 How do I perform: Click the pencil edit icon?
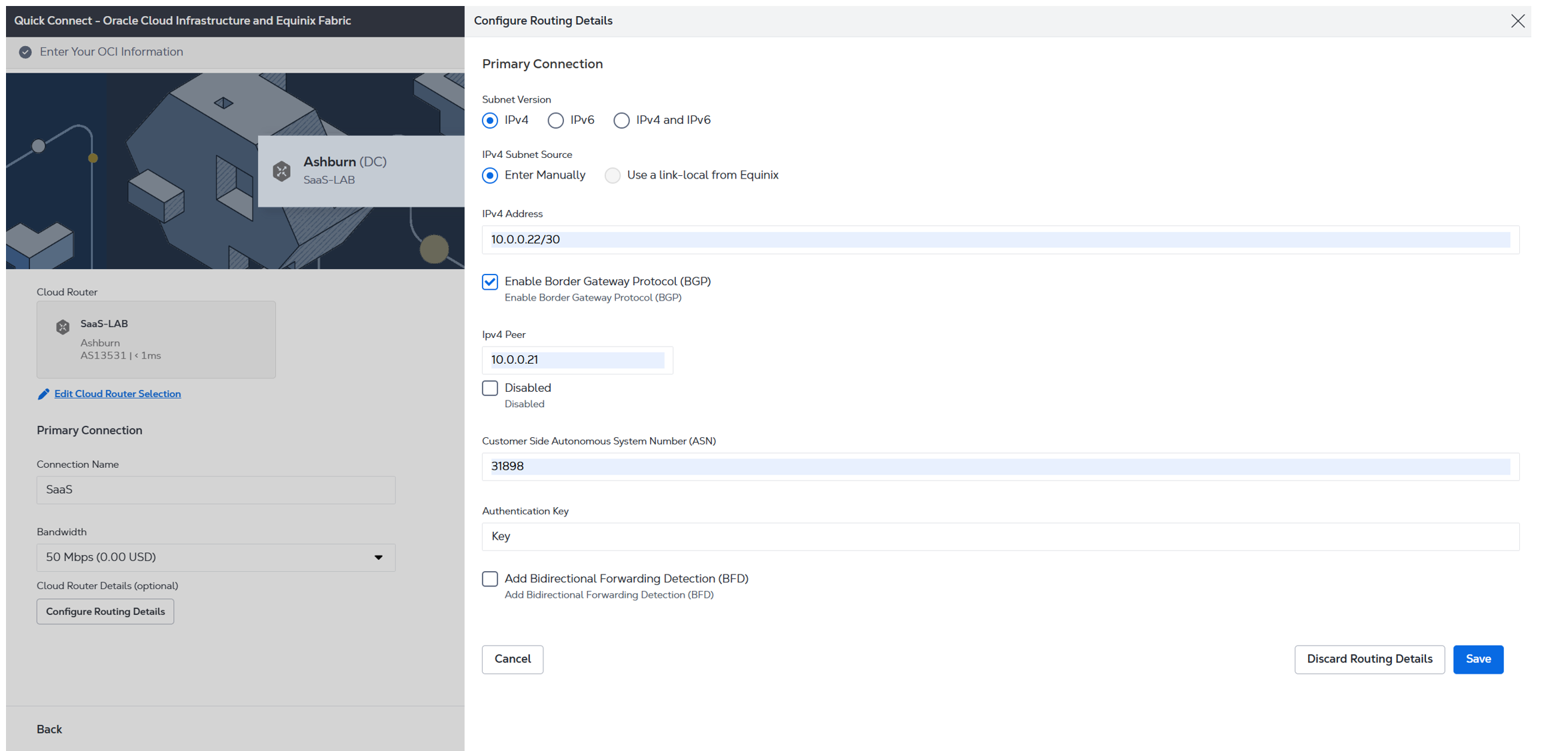[x=43, y=394]
